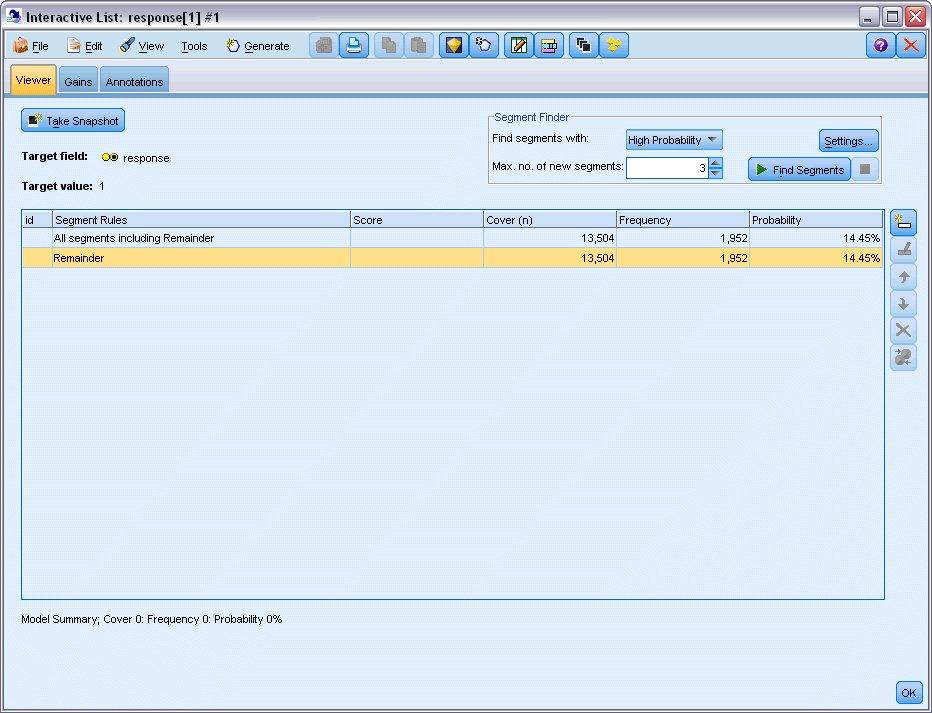Expand the High Probability dropdown
The image size is (932, 713).
[x=674, y=140]
